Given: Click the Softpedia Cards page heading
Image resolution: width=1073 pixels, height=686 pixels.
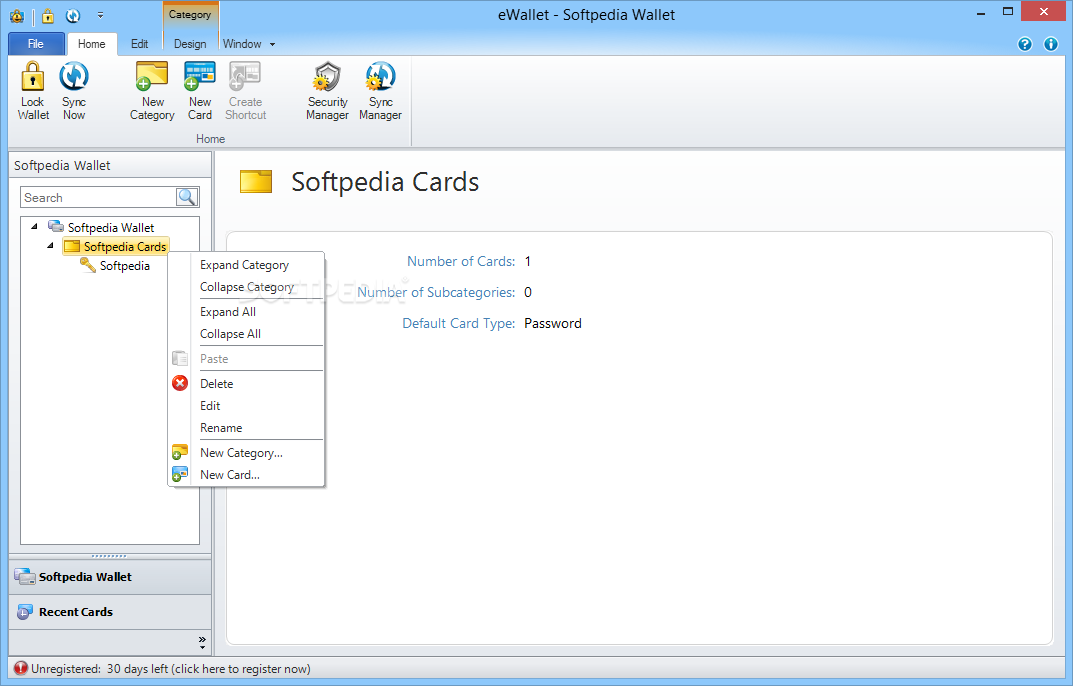Looking at the screenshot, I should click(385, 181).
